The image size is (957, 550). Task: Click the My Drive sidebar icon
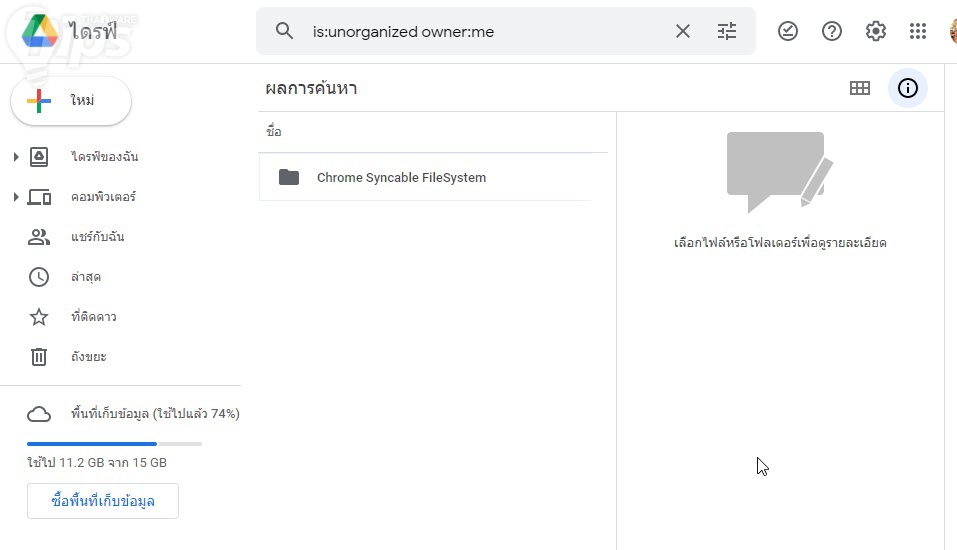(x=39, y=157)
